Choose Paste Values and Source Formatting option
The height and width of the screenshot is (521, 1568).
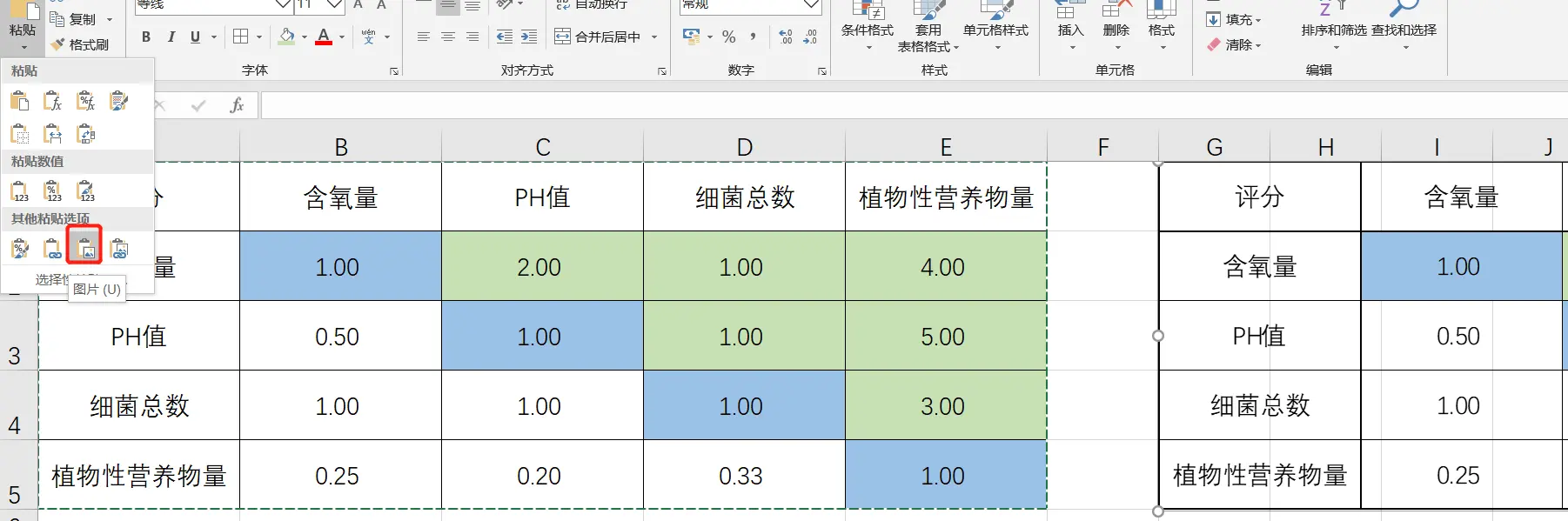[85, 191]
